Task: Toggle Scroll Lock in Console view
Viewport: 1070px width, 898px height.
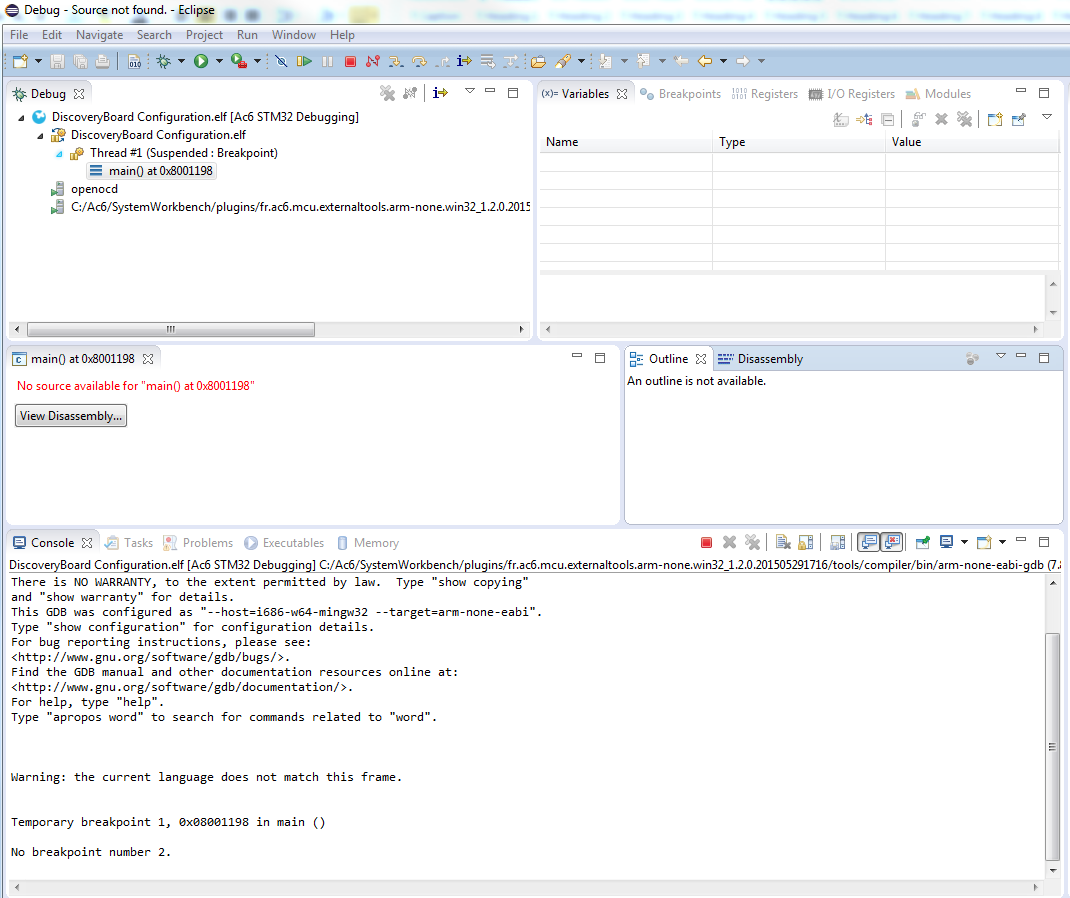Action: pos(806,542)
